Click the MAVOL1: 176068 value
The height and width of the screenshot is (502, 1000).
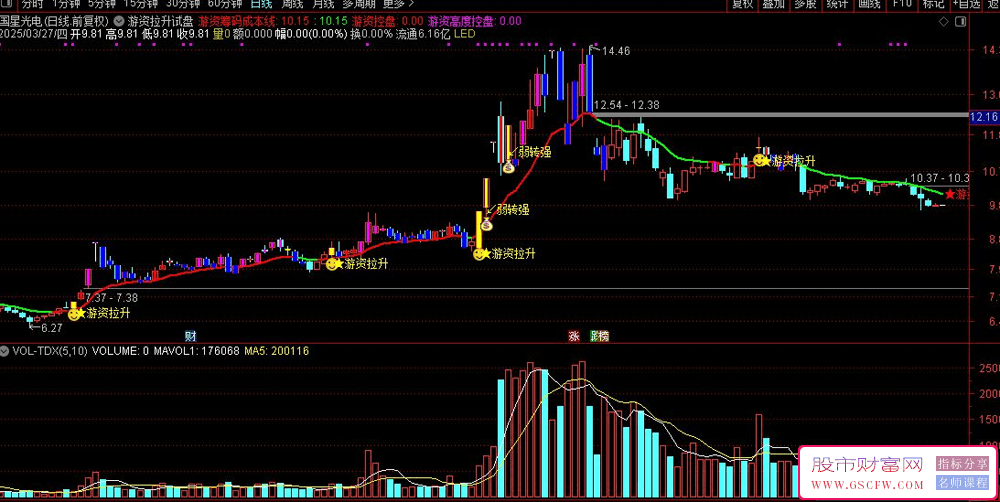[196, 351]
